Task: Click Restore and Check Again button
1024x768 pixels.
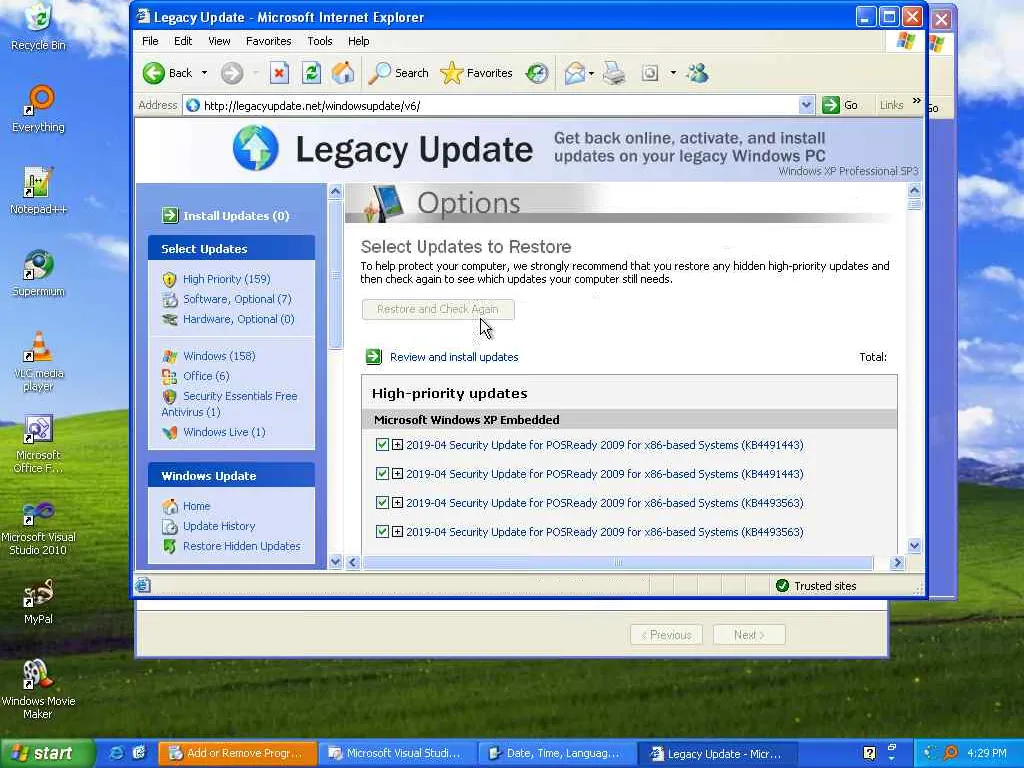Action: 438,310
